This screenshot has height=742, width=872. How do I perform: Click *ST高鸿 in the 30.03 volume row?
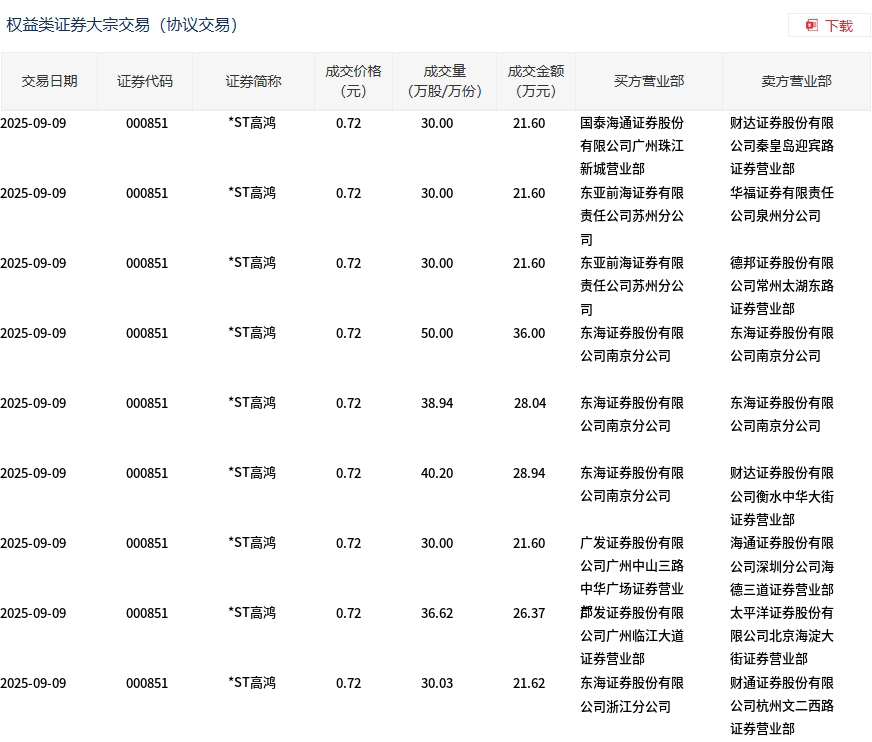click(x=252, y=682)
